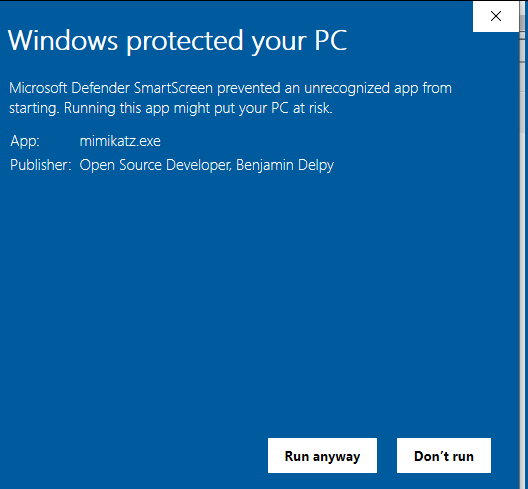The width and height of the screenshot is (528, 489).
Task: Click the SmartScreen warning message paragraph
Action: click(230, 98)
